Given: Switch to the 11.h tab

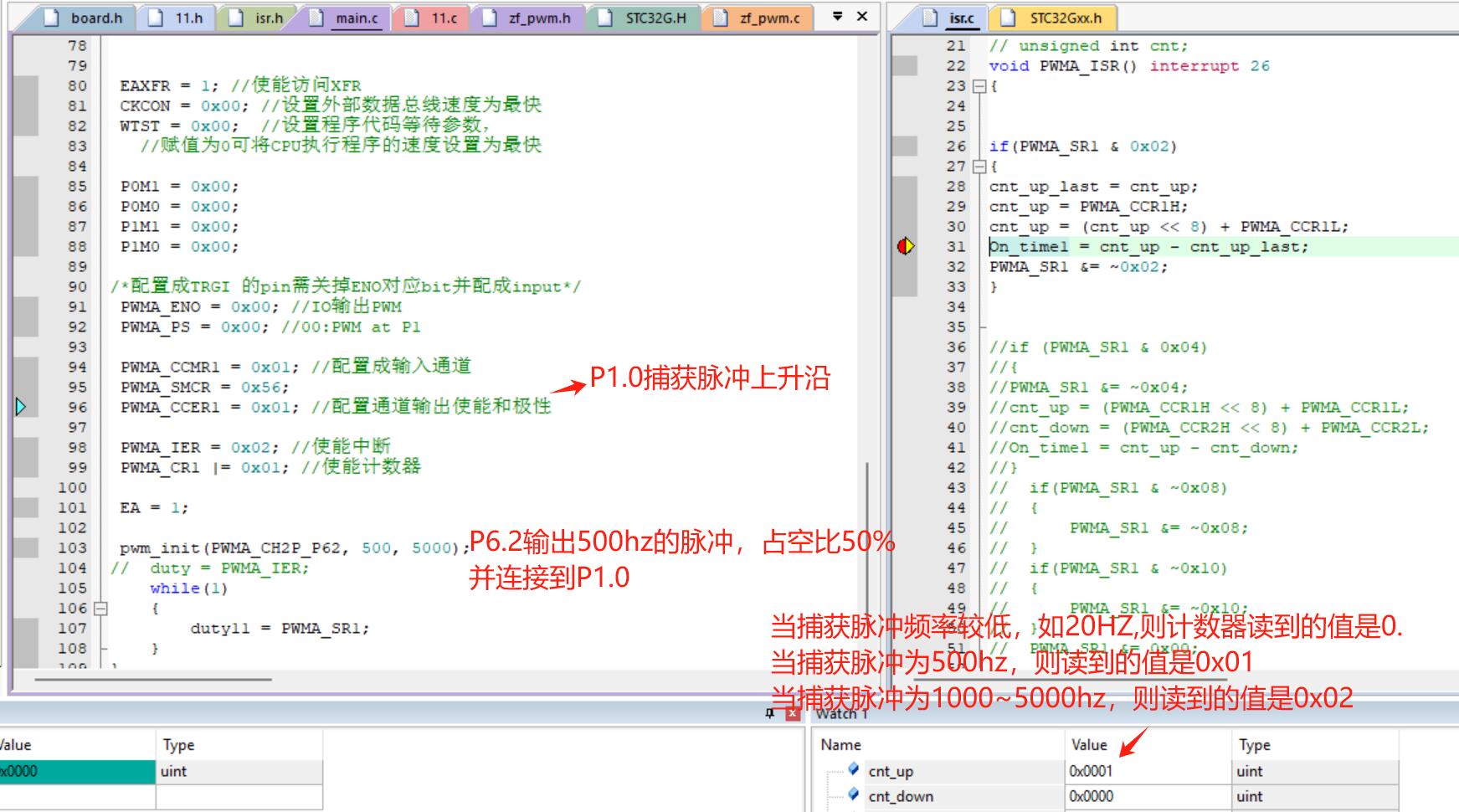Looking at the screenshot, I should 177,18.
